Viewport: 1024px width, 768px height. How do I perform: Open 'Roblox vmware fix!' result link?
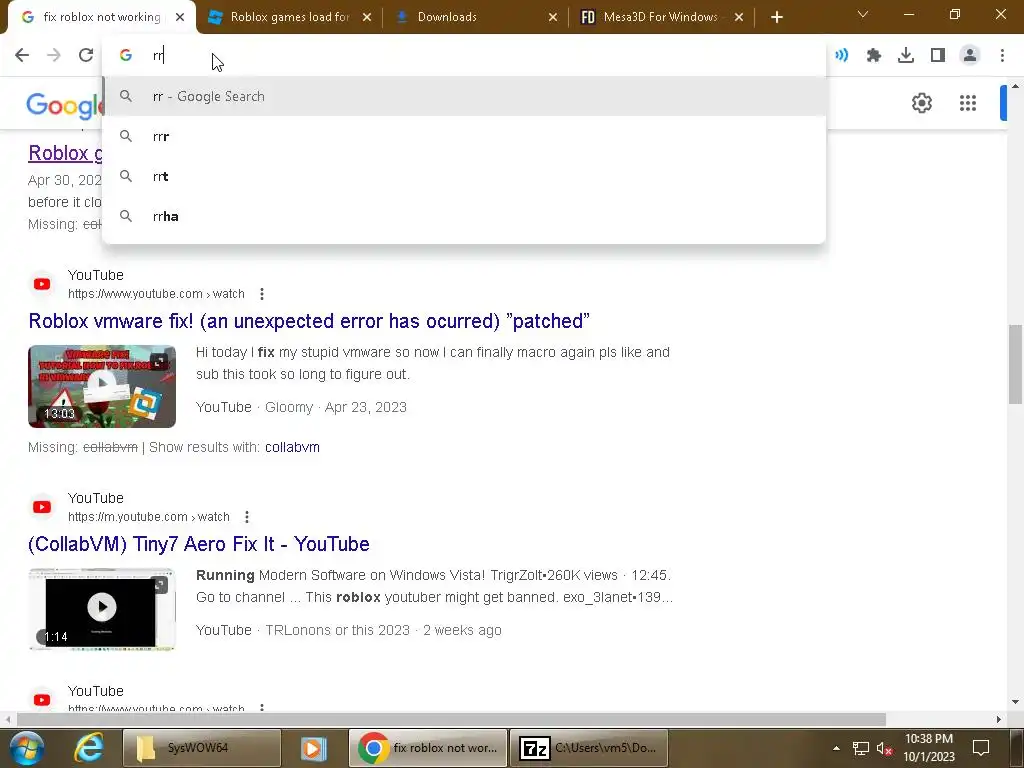[x=309, y=321]
